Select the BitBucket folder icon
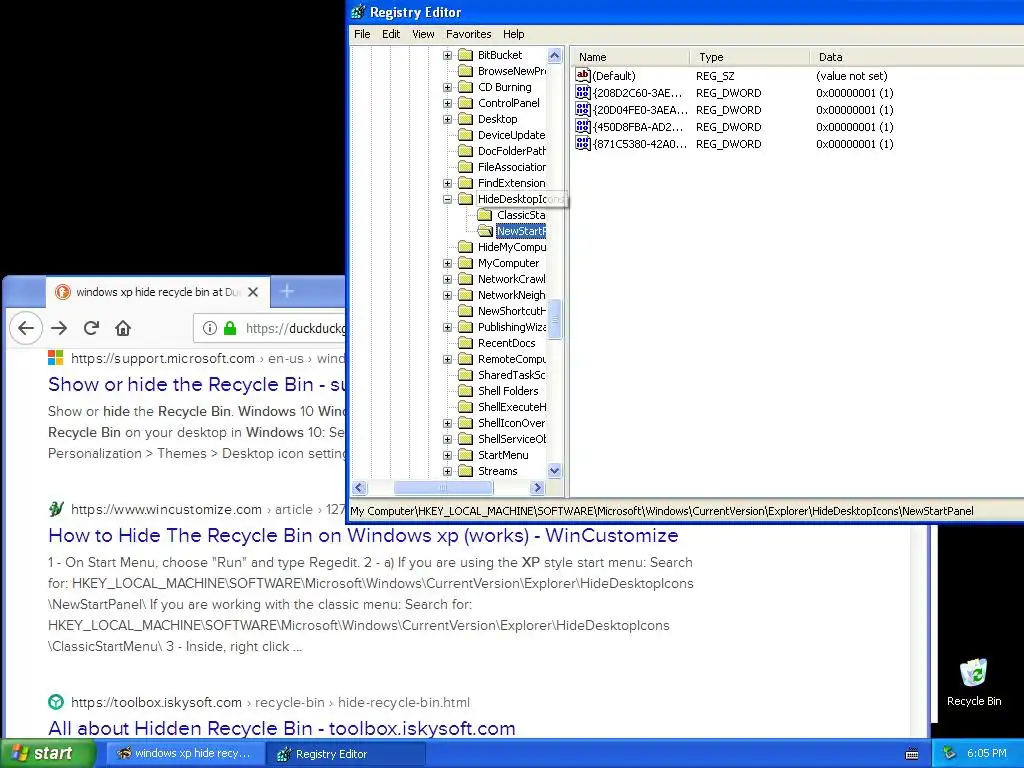 (x=466, y=55)
